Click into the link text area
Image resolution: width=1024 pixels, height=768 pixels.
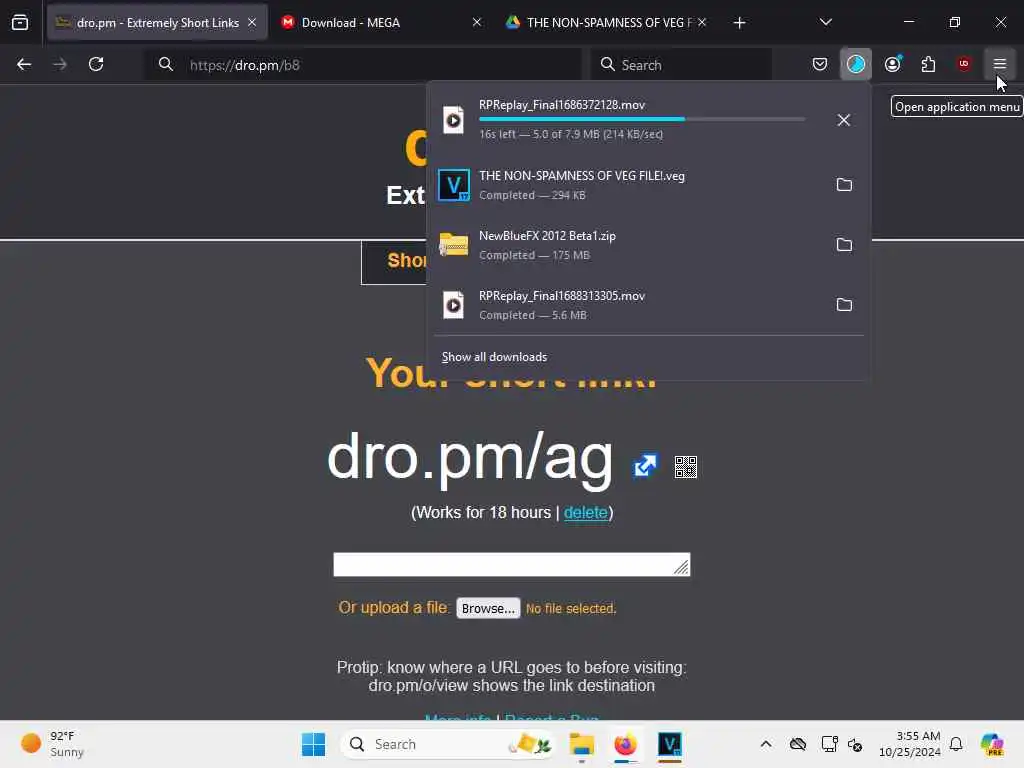(x=511, y=565)
